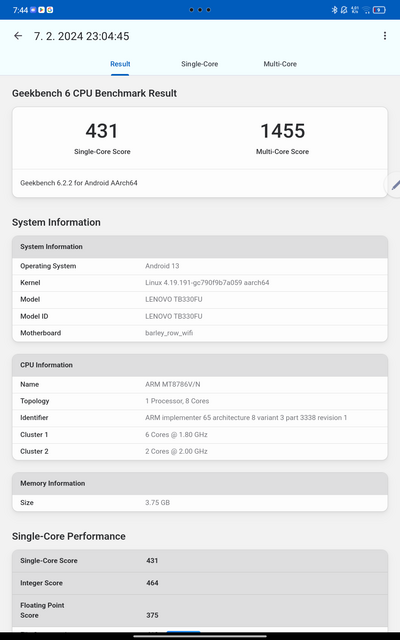This screenshot has height=640, width=400.
Task: Tap the Floating Point Score 375 value
Action: [x=152, y=615]
